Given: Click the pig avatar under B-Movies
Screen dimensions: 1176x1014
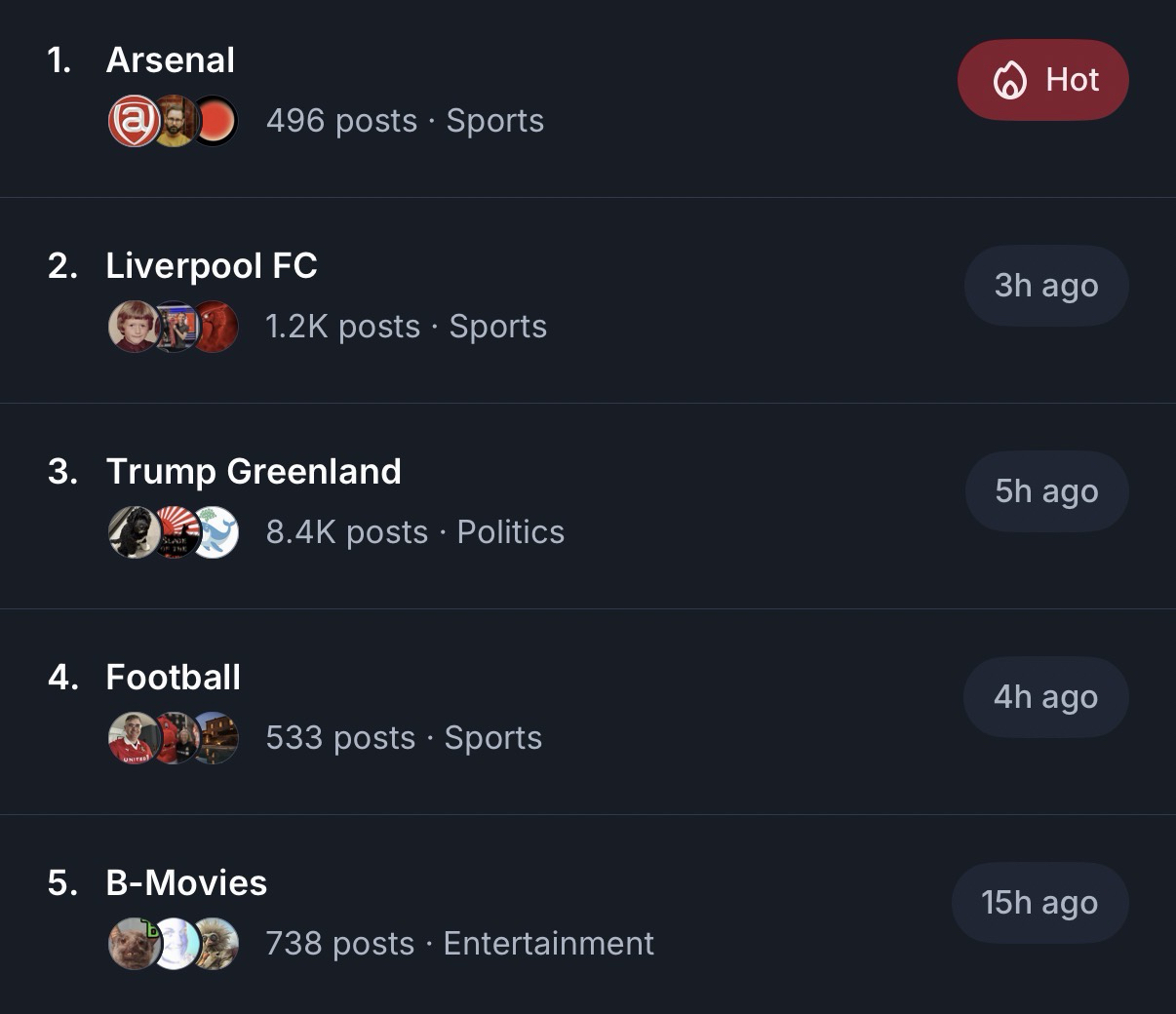Looking at the screenshot, I should pos(134,944).
